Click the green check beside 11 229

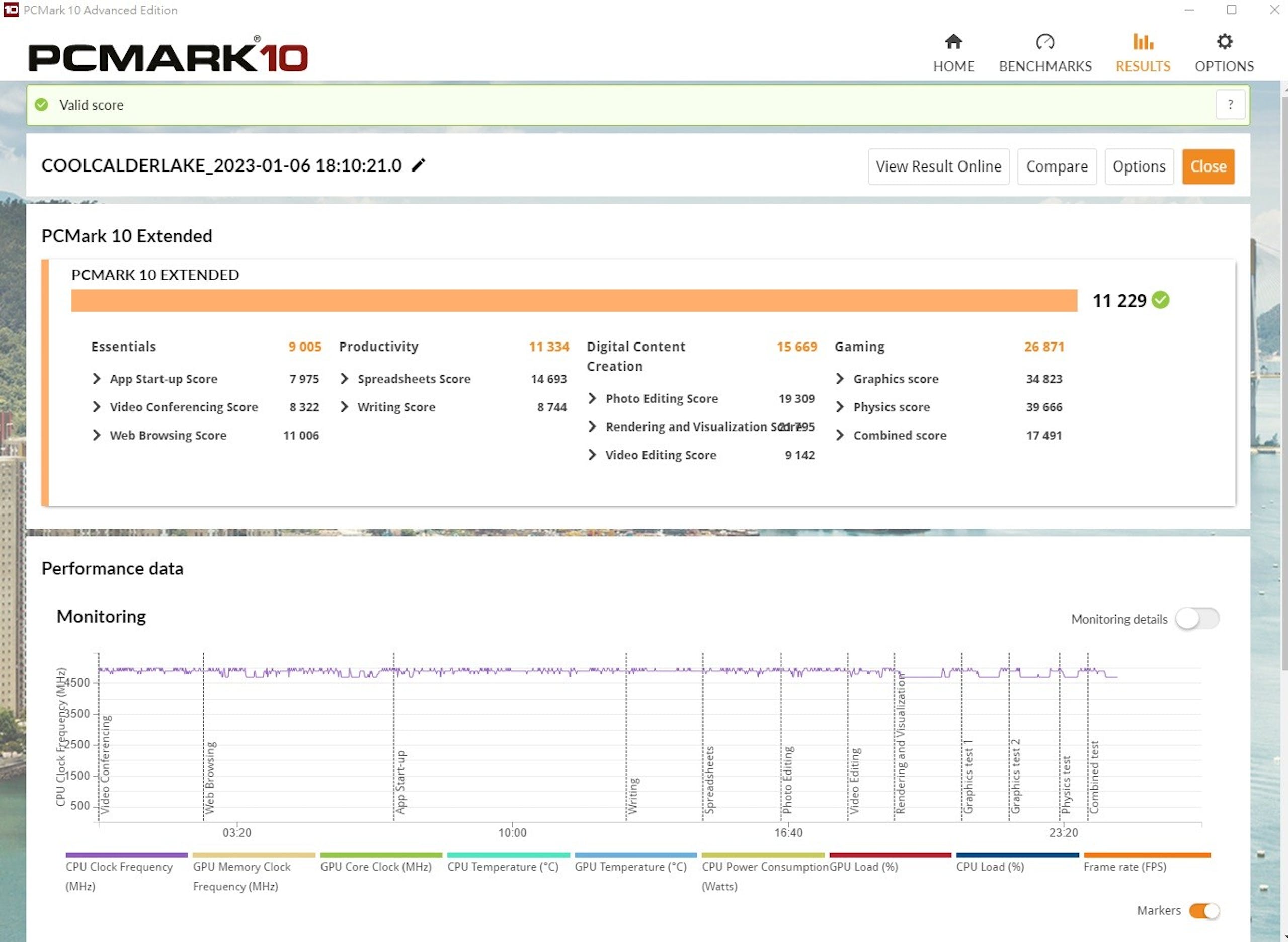click(1160, 300)
